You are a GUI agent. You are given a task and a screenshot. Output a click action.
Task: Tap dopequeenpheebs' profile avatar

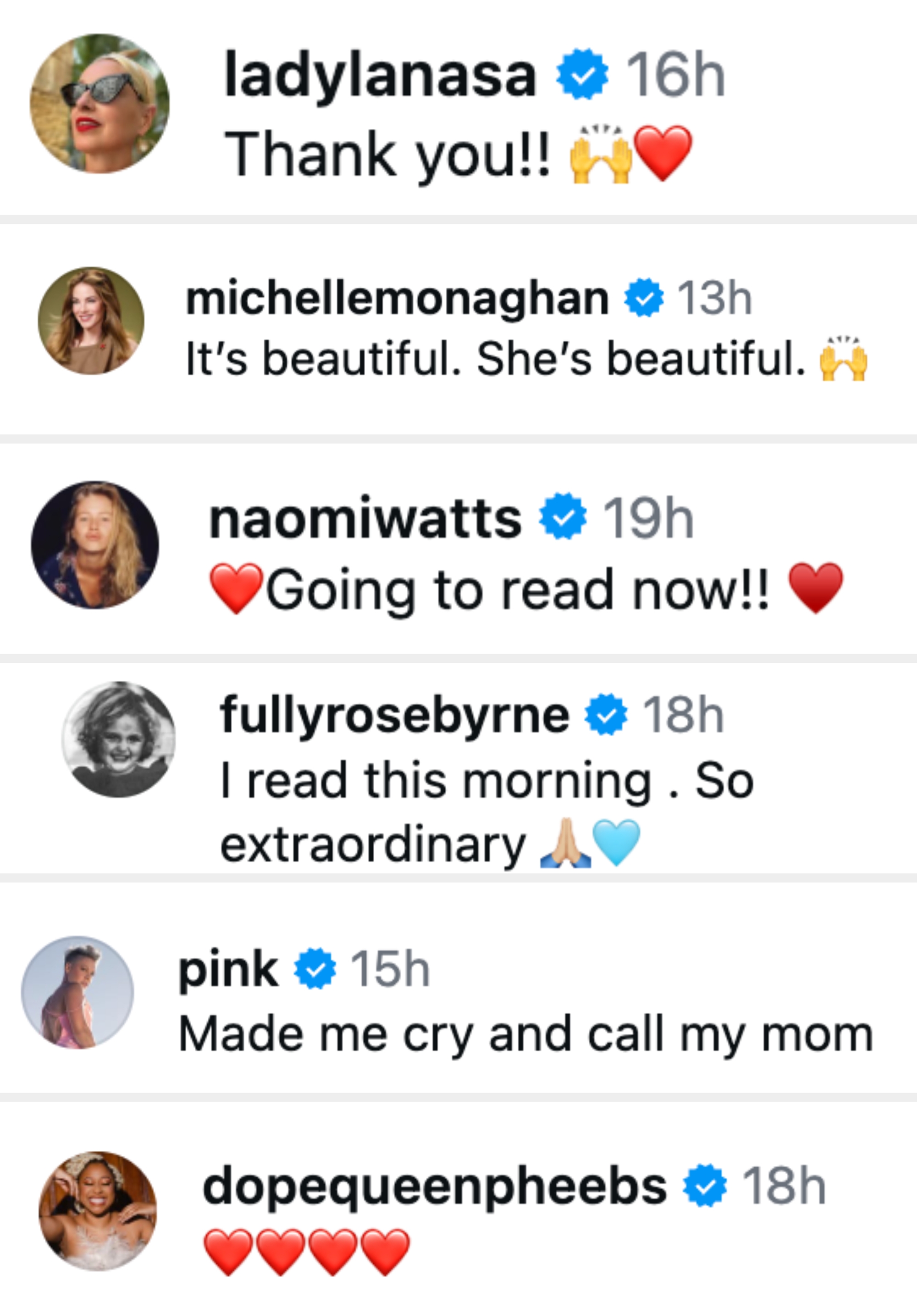click(x=97, y=1210)
